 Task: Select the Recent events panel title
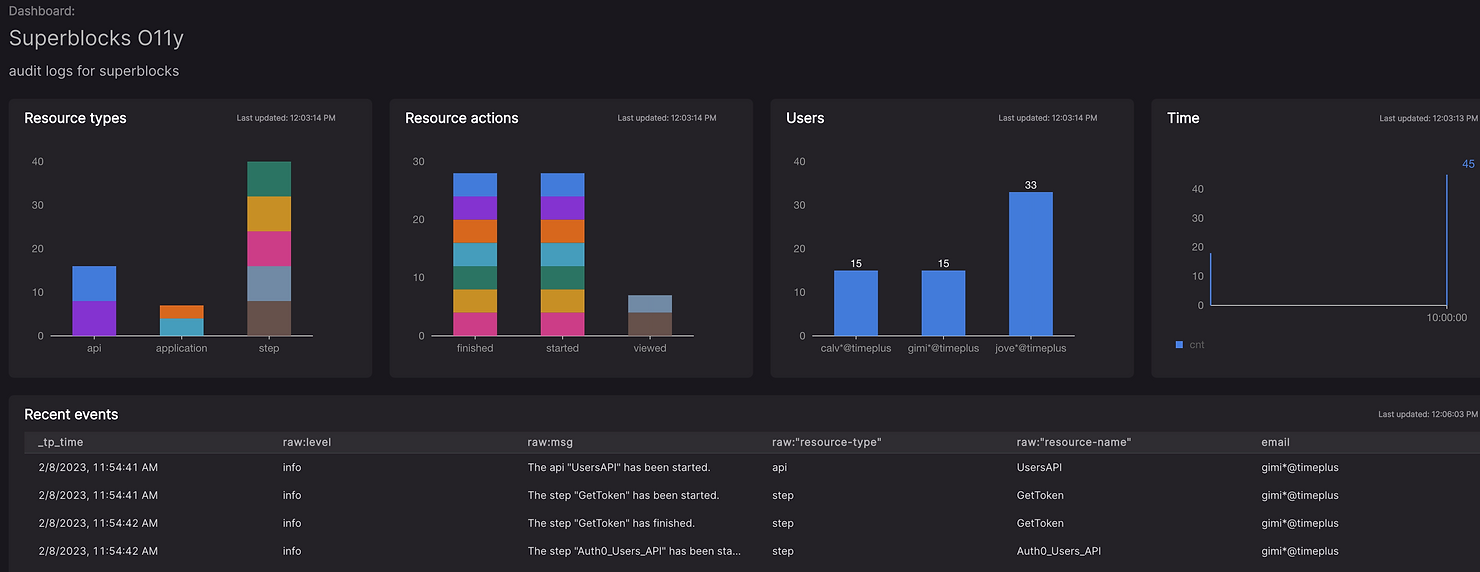click(71, 414)
